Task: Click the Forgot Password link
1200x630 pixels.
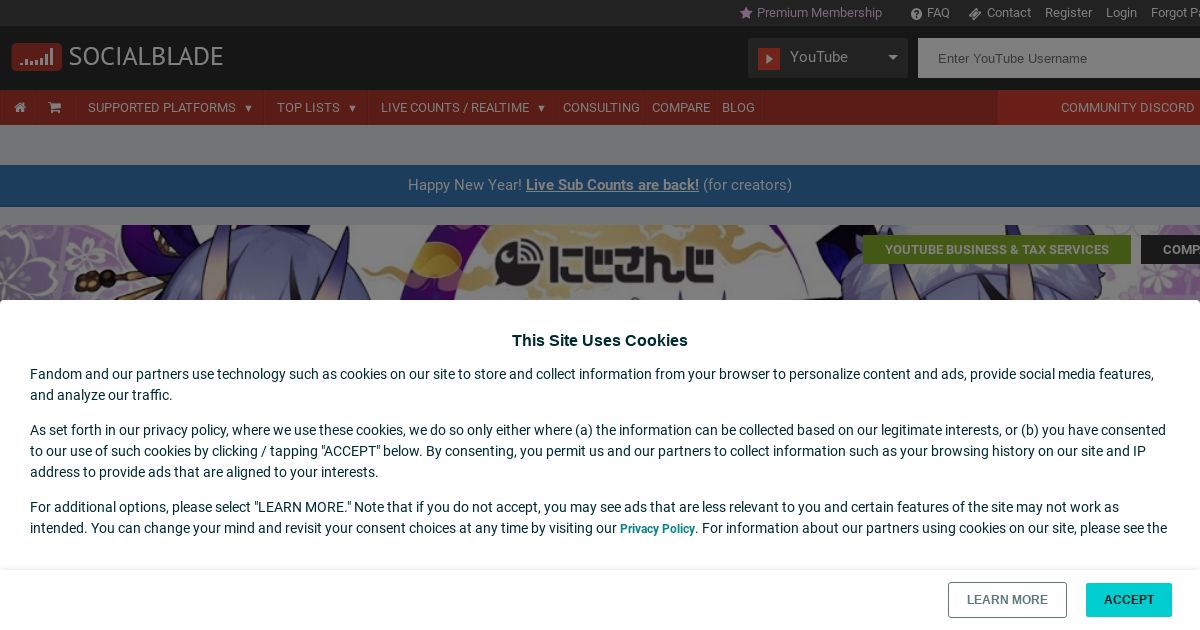Action: (1175, 13)
